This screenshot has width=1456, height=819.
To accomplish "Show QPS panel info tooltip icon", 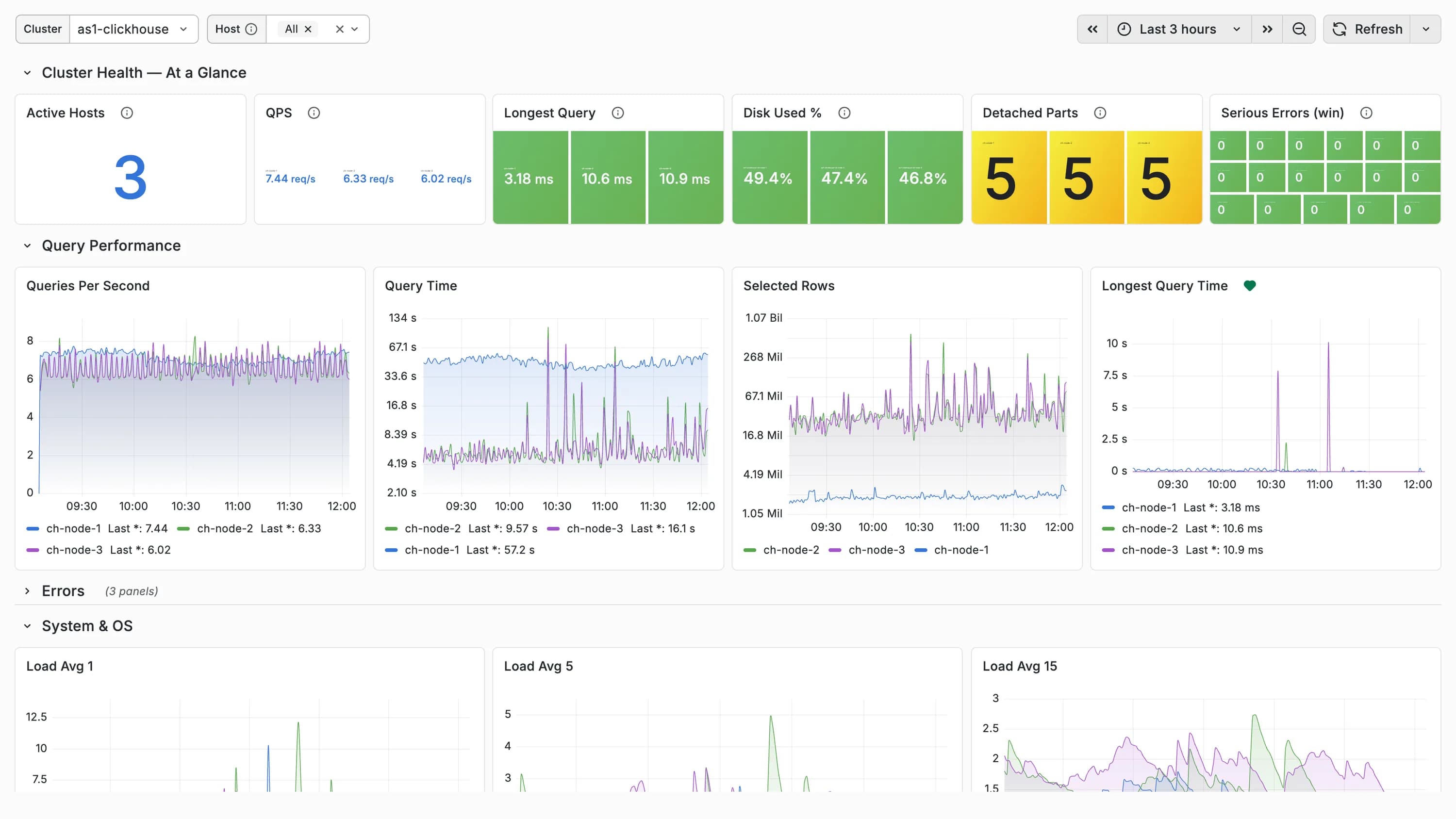I will pyautogui.click(x=314, y=113).
